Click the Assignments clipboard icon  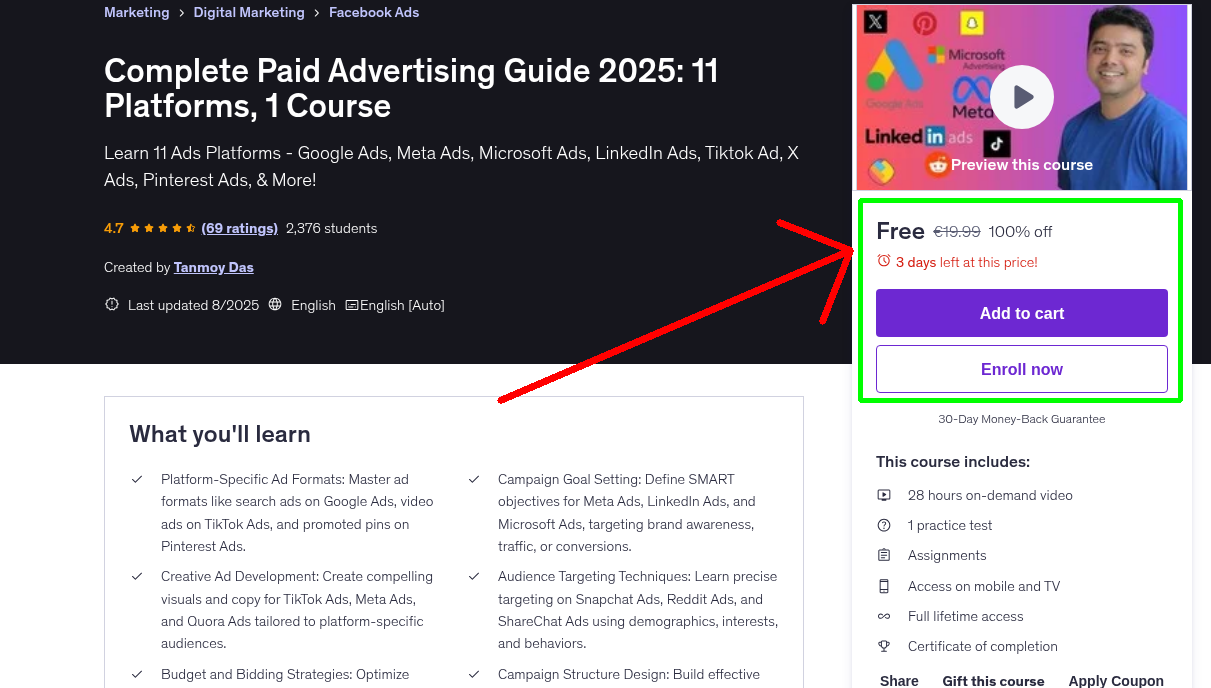click(x=884, y=555)
